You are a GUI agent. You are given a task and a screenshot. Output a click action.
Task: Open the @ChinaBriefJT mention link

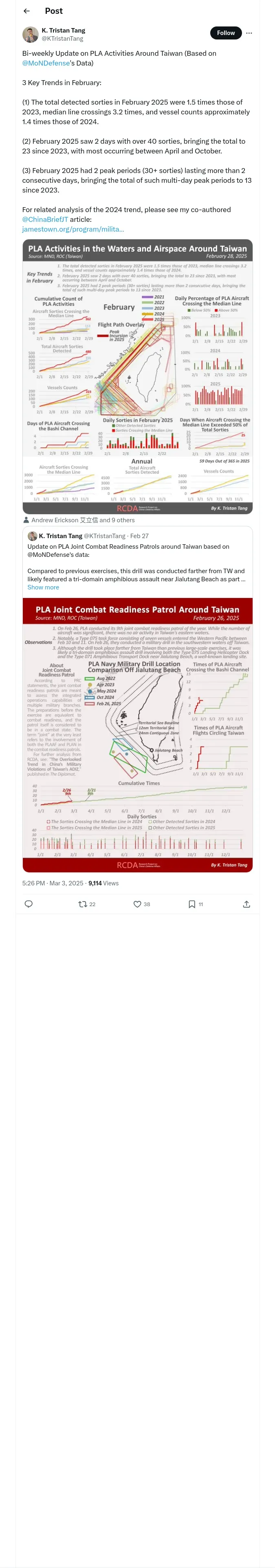[x=45, y=219]
